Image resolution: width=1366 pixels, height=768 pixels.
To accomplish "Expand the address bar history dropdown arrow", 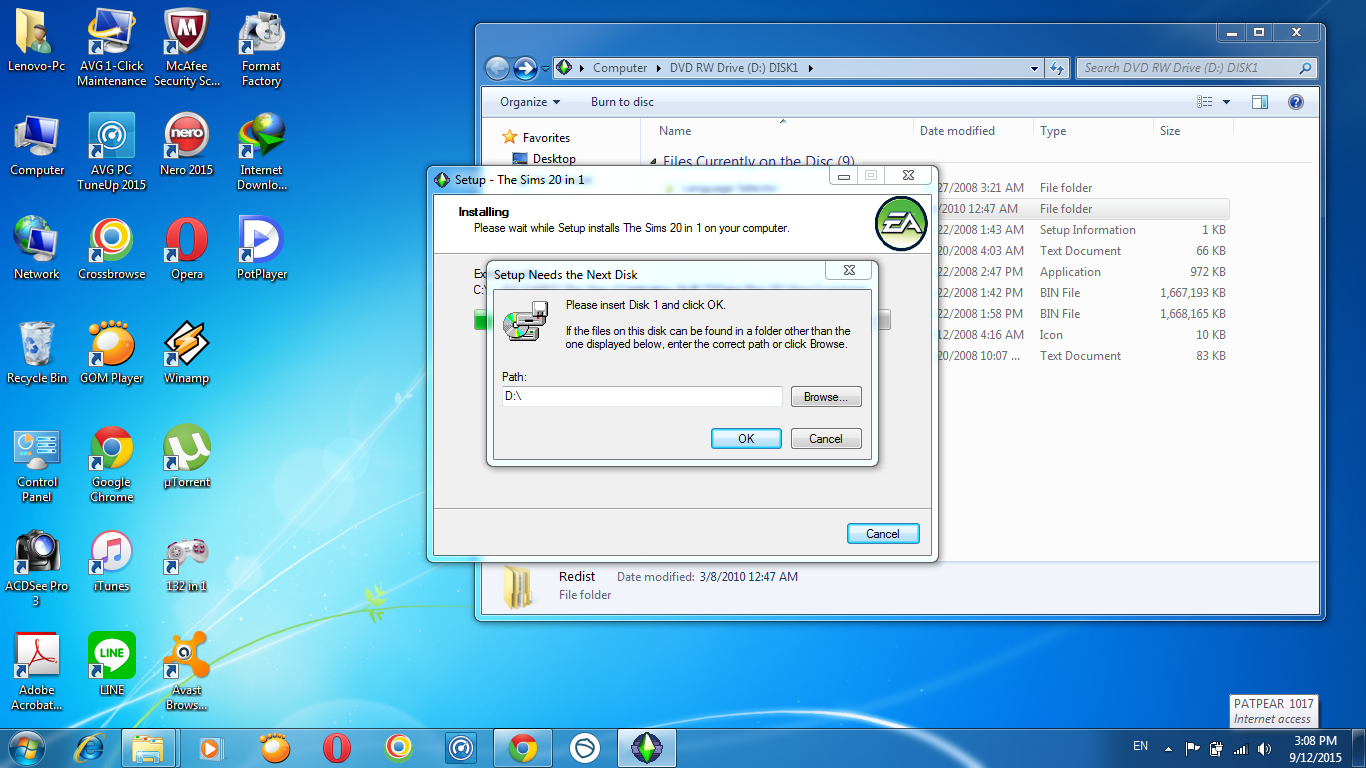I will (x=1035, y=69).
